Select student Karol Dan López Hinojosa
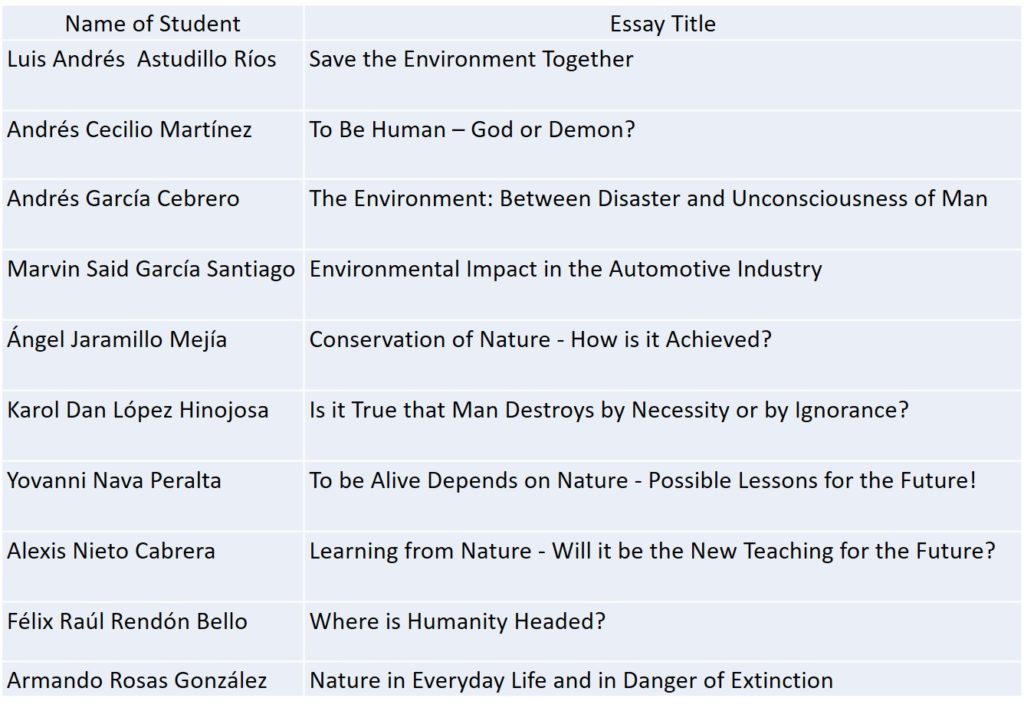 [138, 410]
